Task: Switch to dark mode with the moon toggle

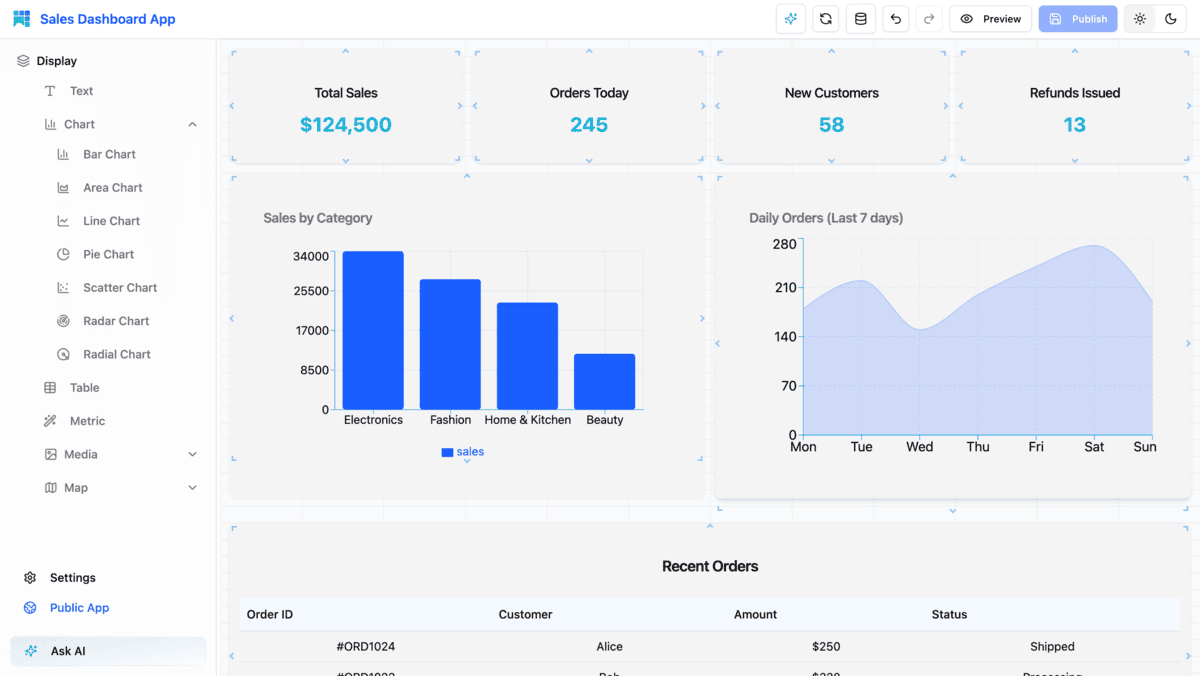Action: (x=1170, y=18)
